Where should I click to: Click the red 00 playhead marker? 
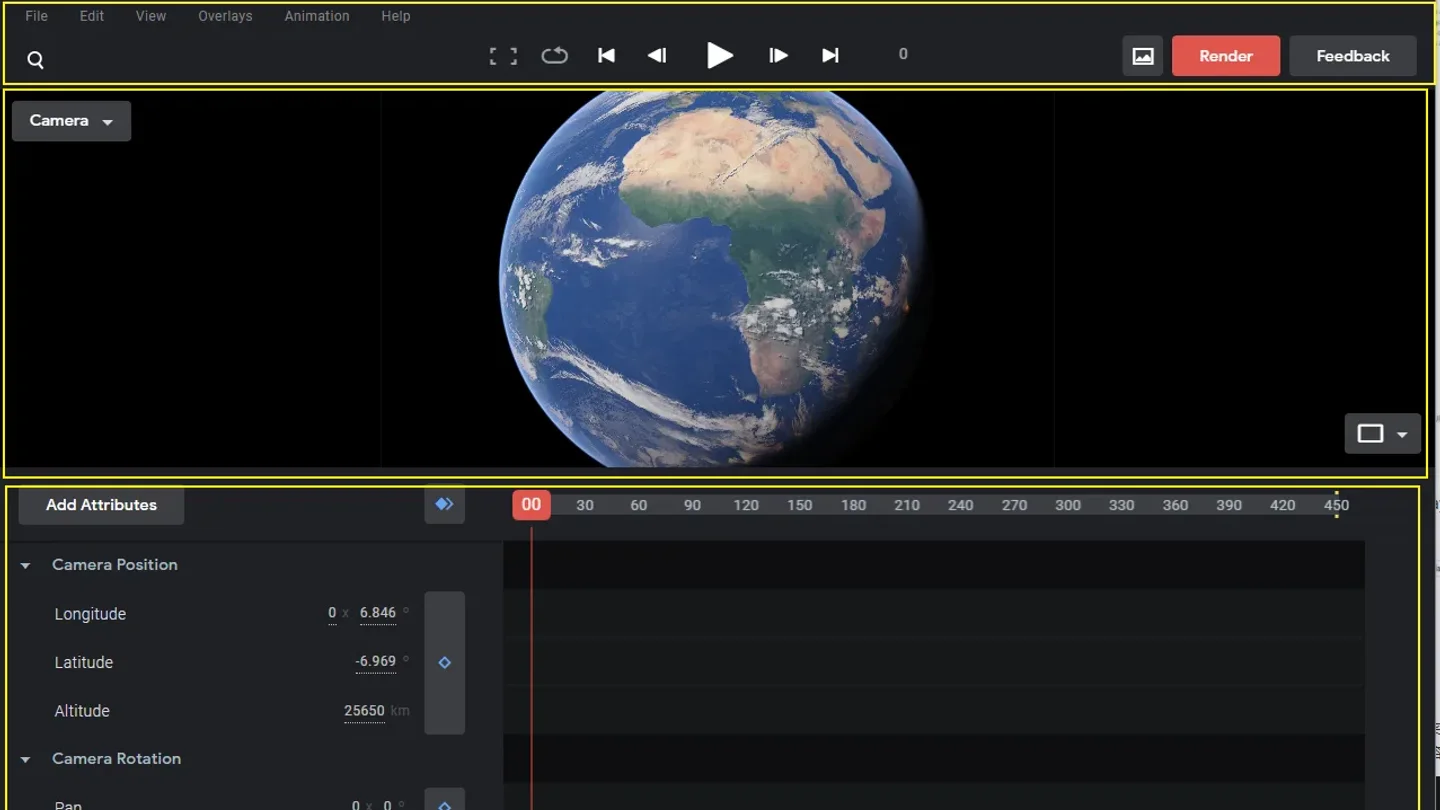[x=531, y=505]
